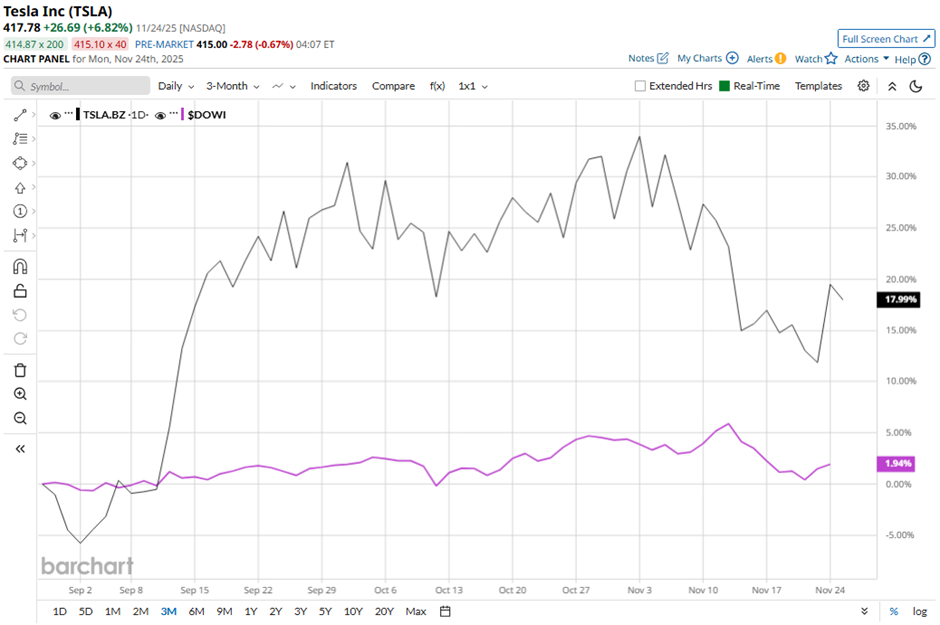Select the Max time range

(x=415, y=611)
